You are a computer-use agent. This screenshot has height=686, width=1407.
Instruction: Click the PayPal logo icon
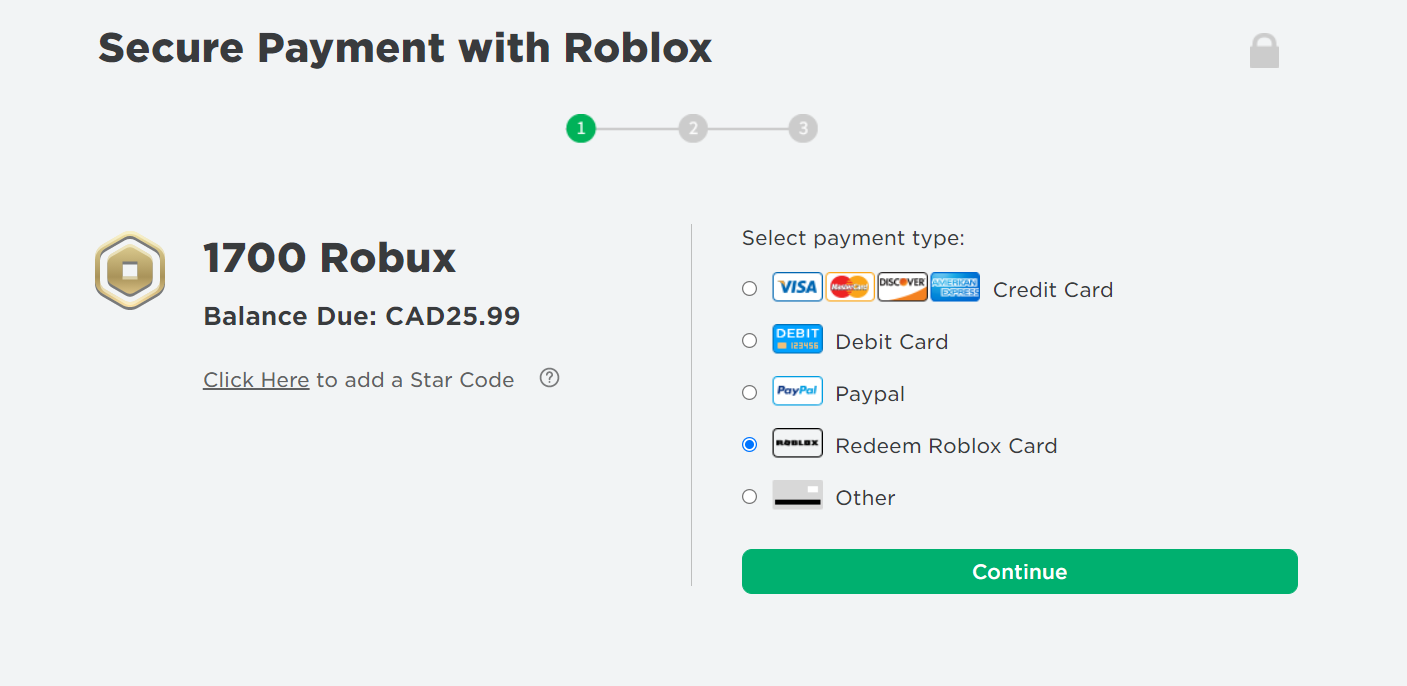pyautogui.click(x=797, y=391)
